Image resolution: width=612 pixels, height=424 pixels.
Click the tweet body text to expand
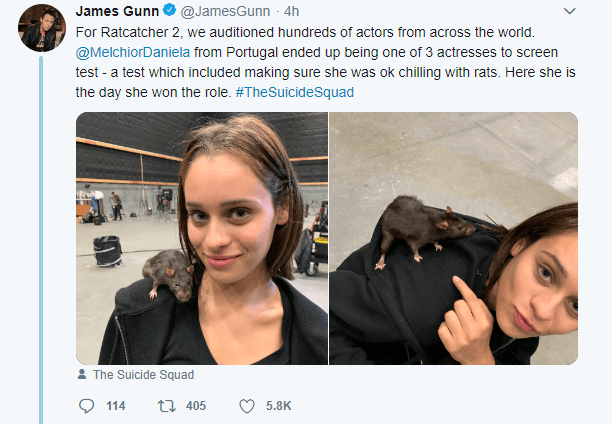pyautogui.click(x=330, y=70)
